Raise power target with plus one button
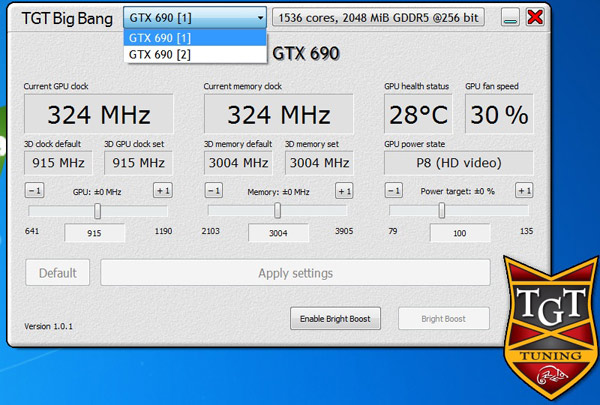 point(523,191)
